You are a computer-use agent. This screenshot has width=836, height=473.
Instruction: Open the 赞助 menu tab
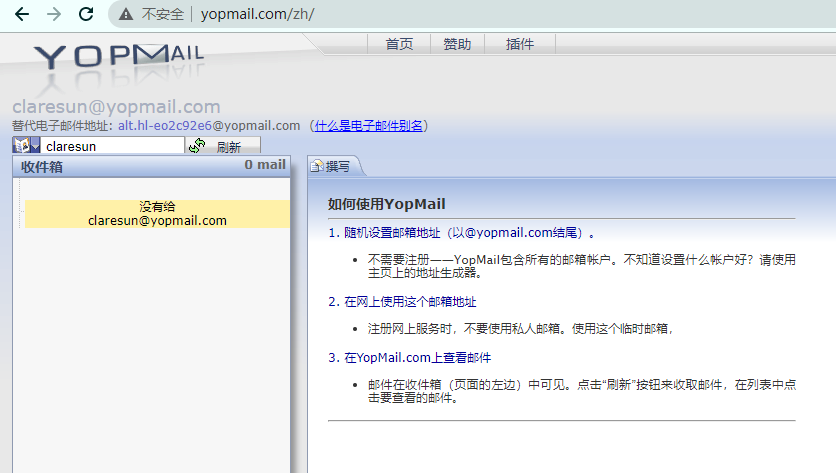457,44
